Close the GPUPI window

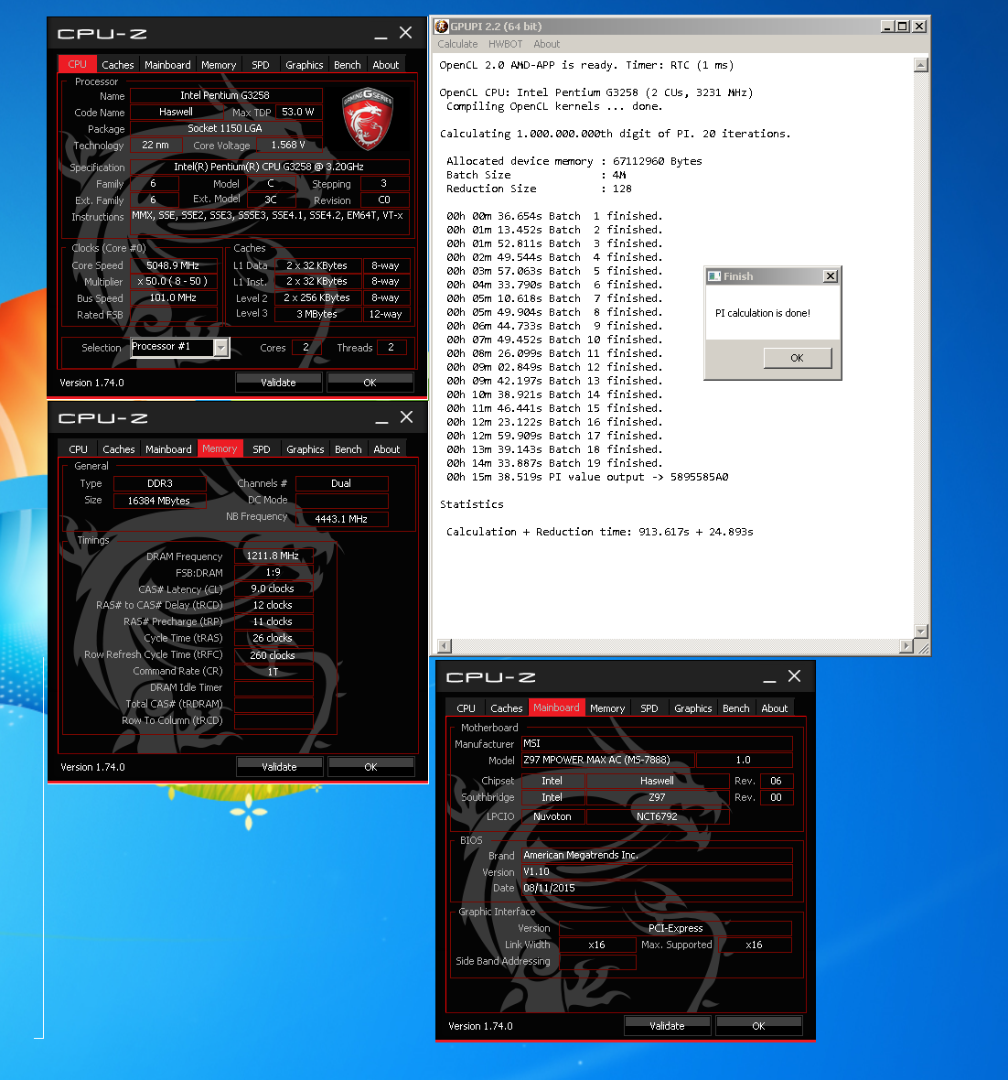click(919, 26)
